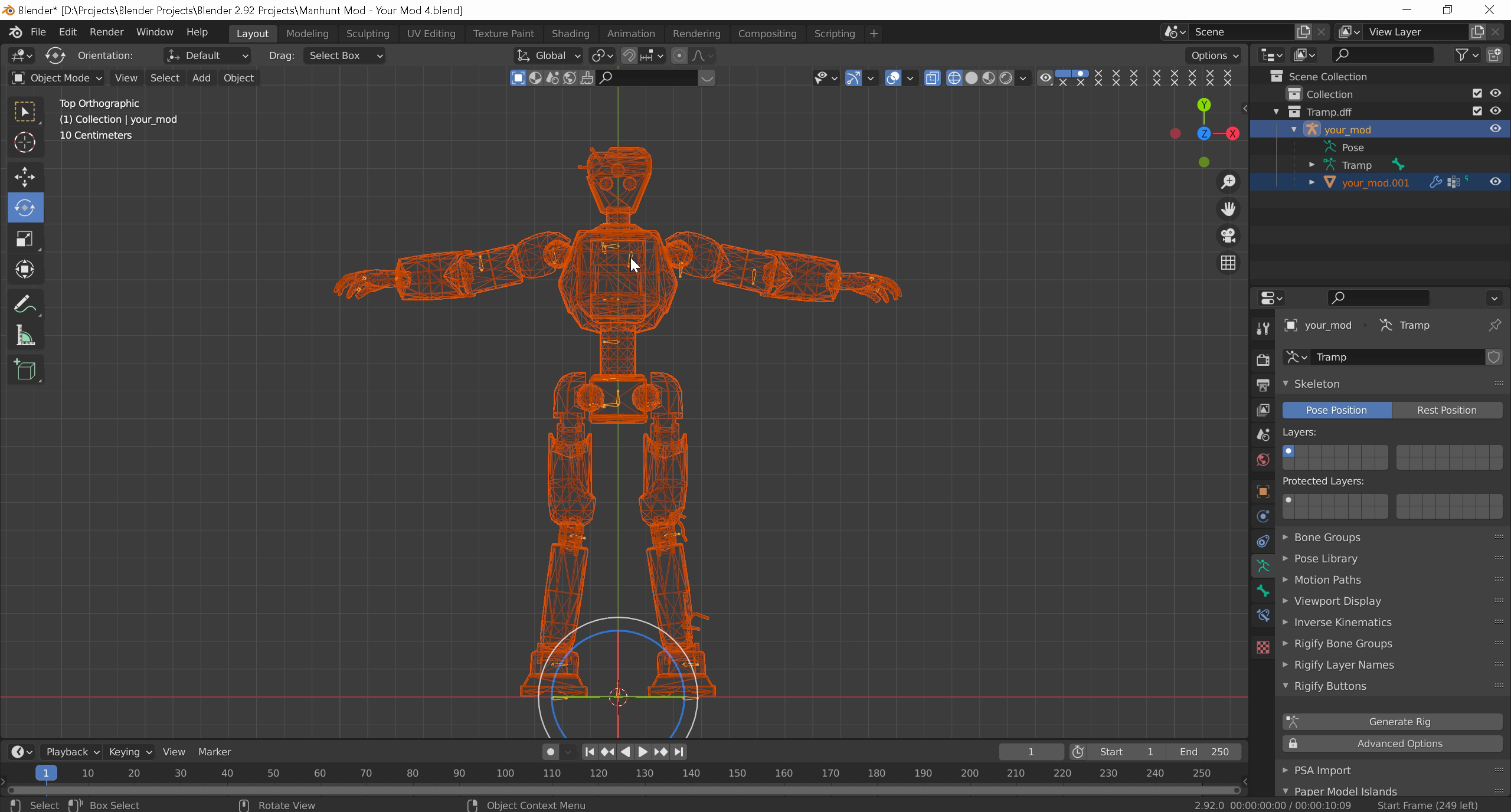
Task: Toggle orthographic/perspective grid icon
Action: 1228,263
